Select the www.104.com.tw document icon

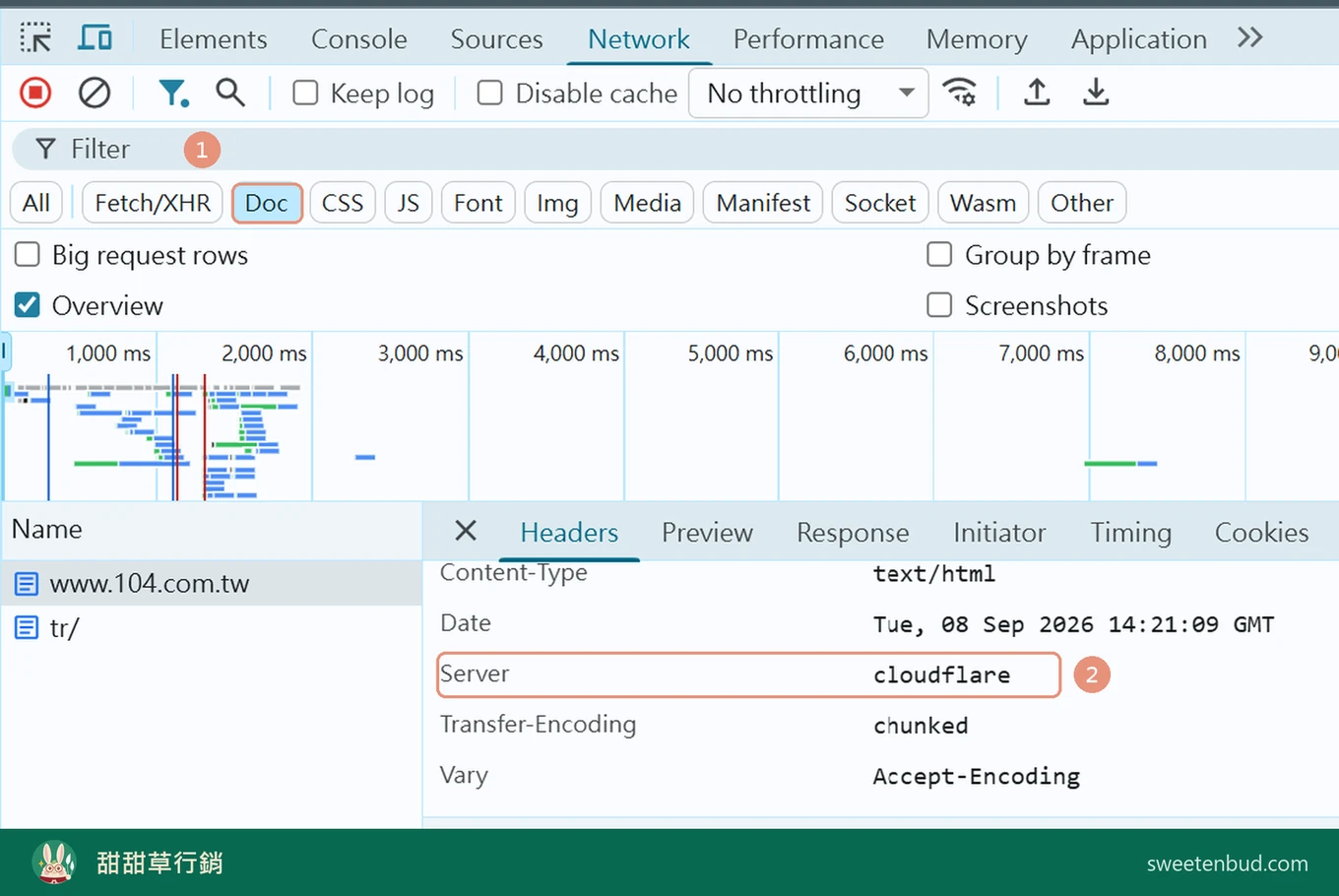point(27,584)
